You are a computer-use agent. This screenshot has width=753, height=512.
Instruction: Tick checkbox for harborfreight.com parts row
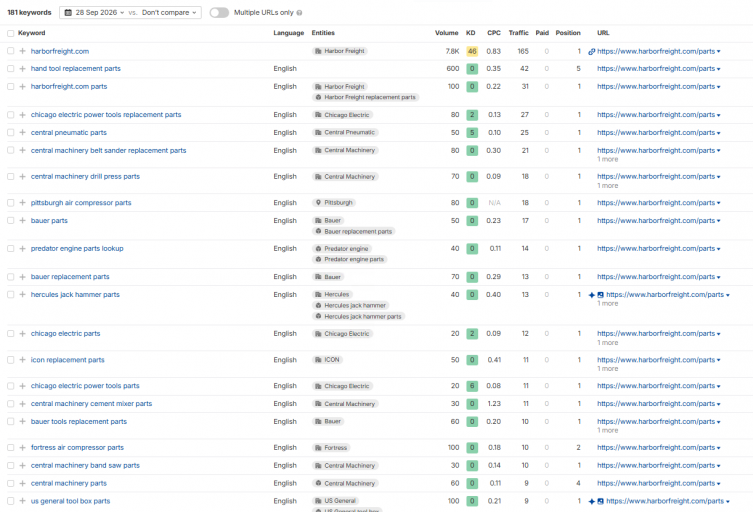pyautogui.click(x=11, y=86)
